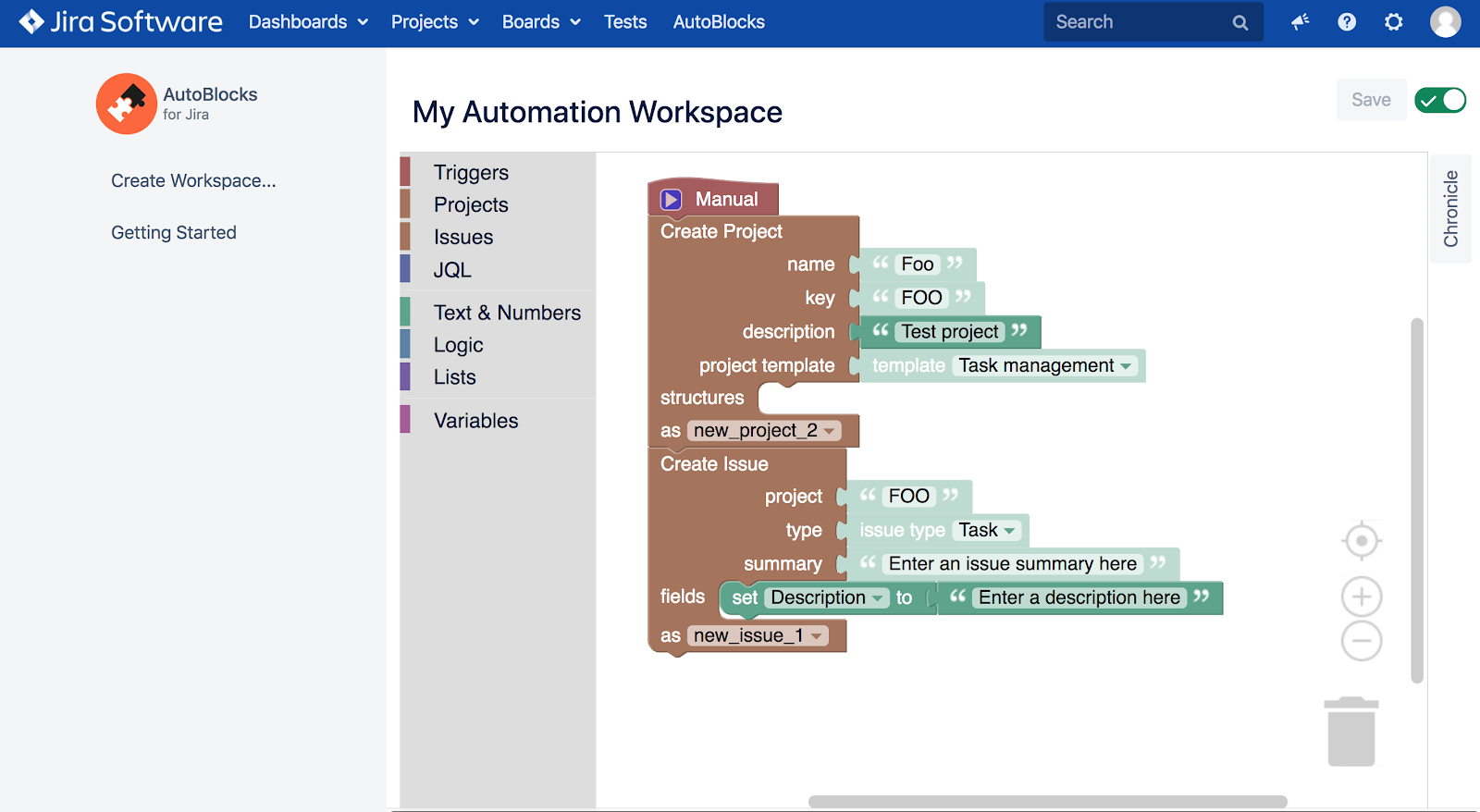This screenshot has width=1480, height=812.
Task: Open AutoBlocks in the top navigation
Action: click(719, 22)
